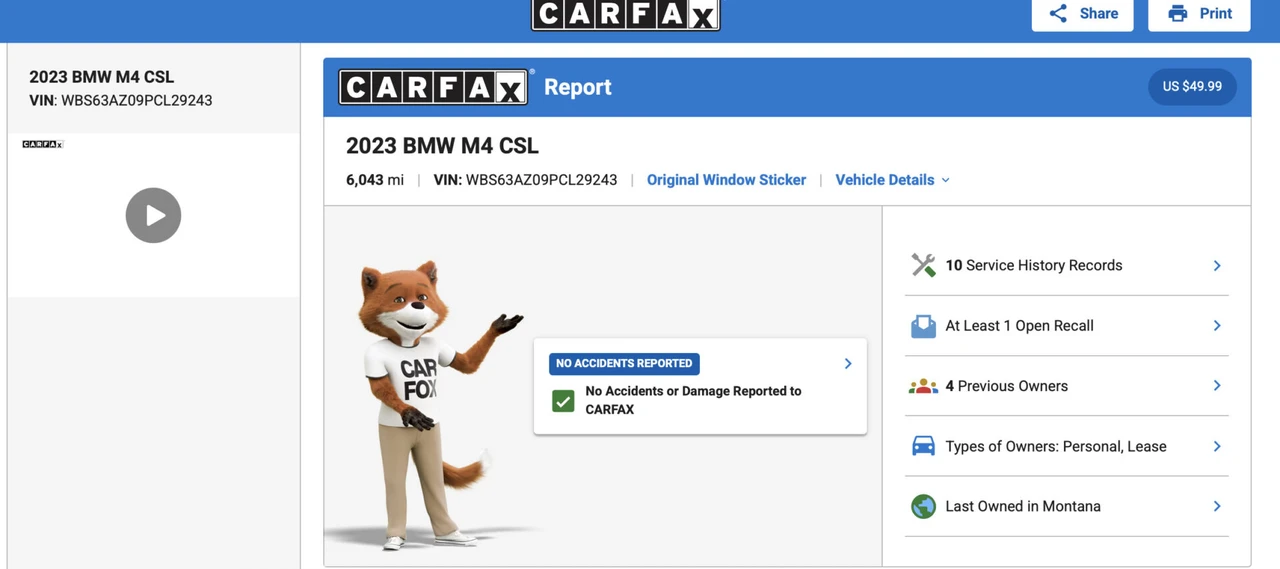The image size is (1280, 569).
Task: Click the 6,043 mi mileage text
Action: click(375, 180)
